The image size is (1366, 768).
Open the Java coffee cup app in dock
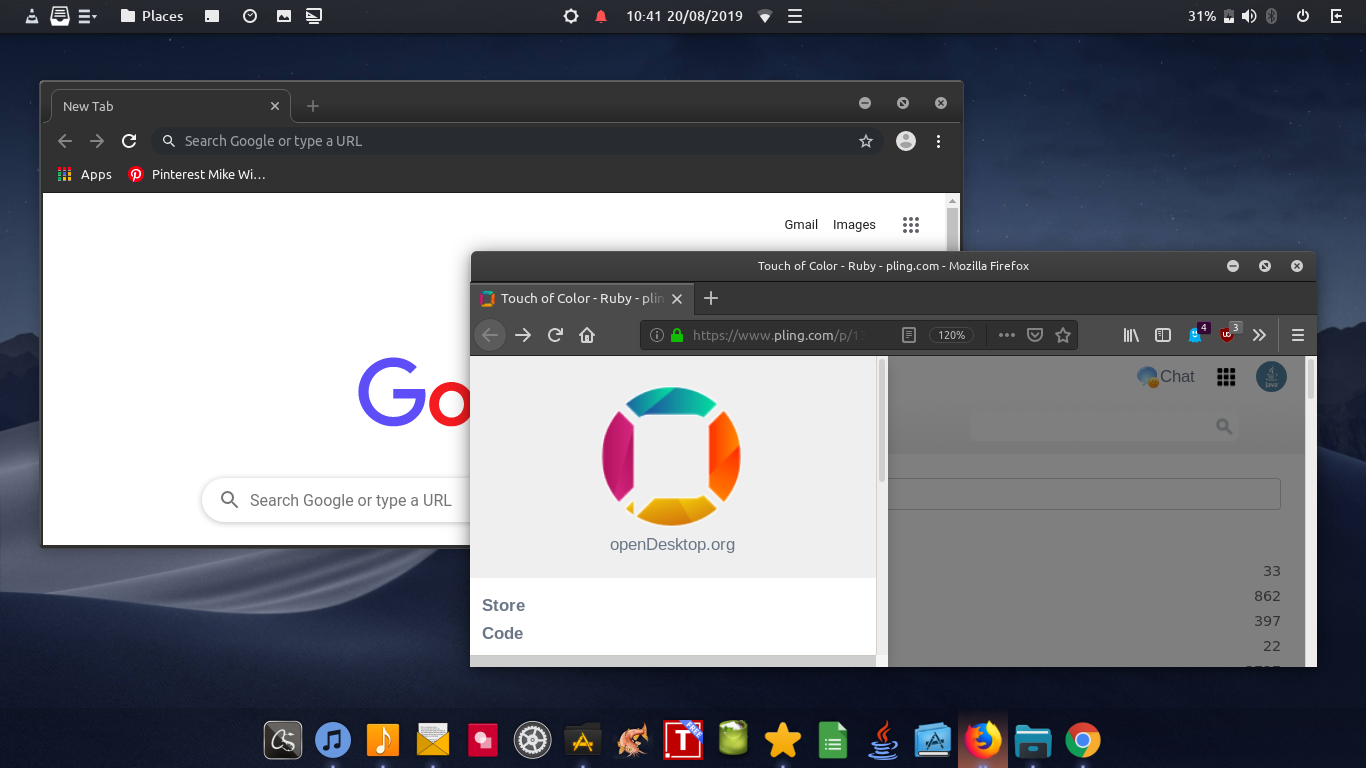pos(882,741)
